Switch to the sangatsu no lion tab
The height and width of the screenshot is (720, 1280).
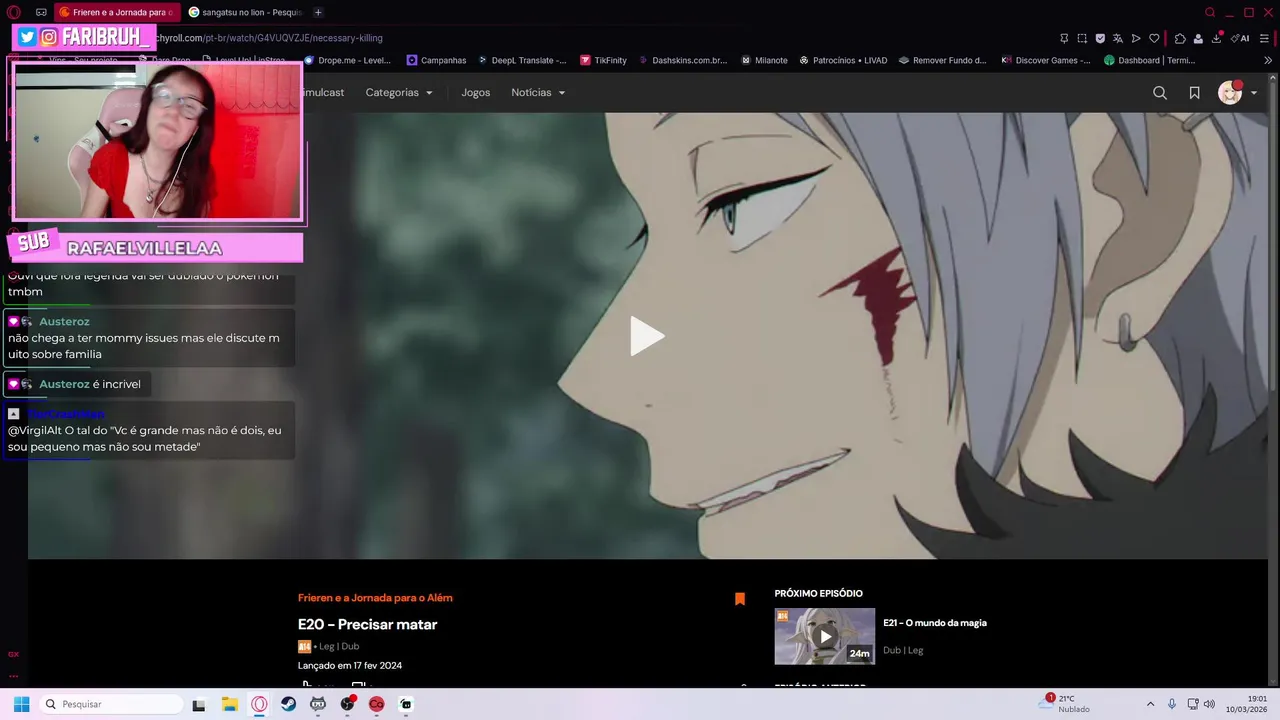tap(245, 12)
